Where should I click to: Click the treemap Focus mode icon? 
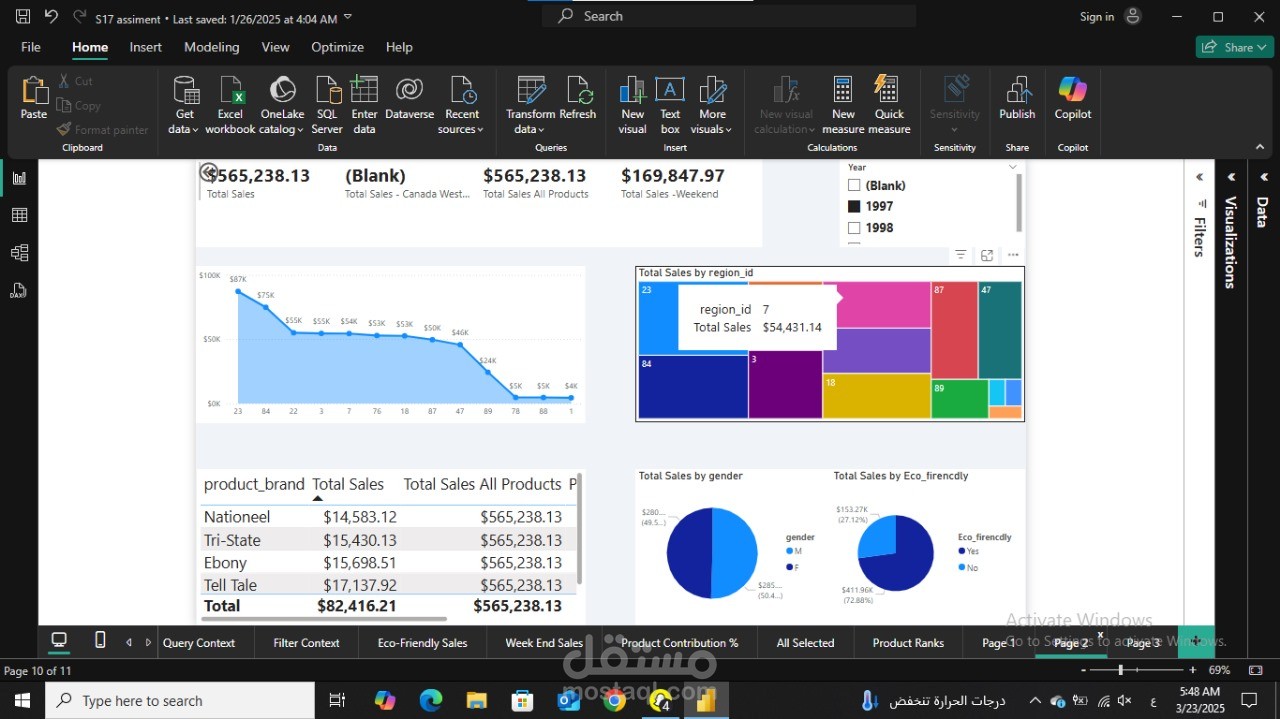pos(987,256)
